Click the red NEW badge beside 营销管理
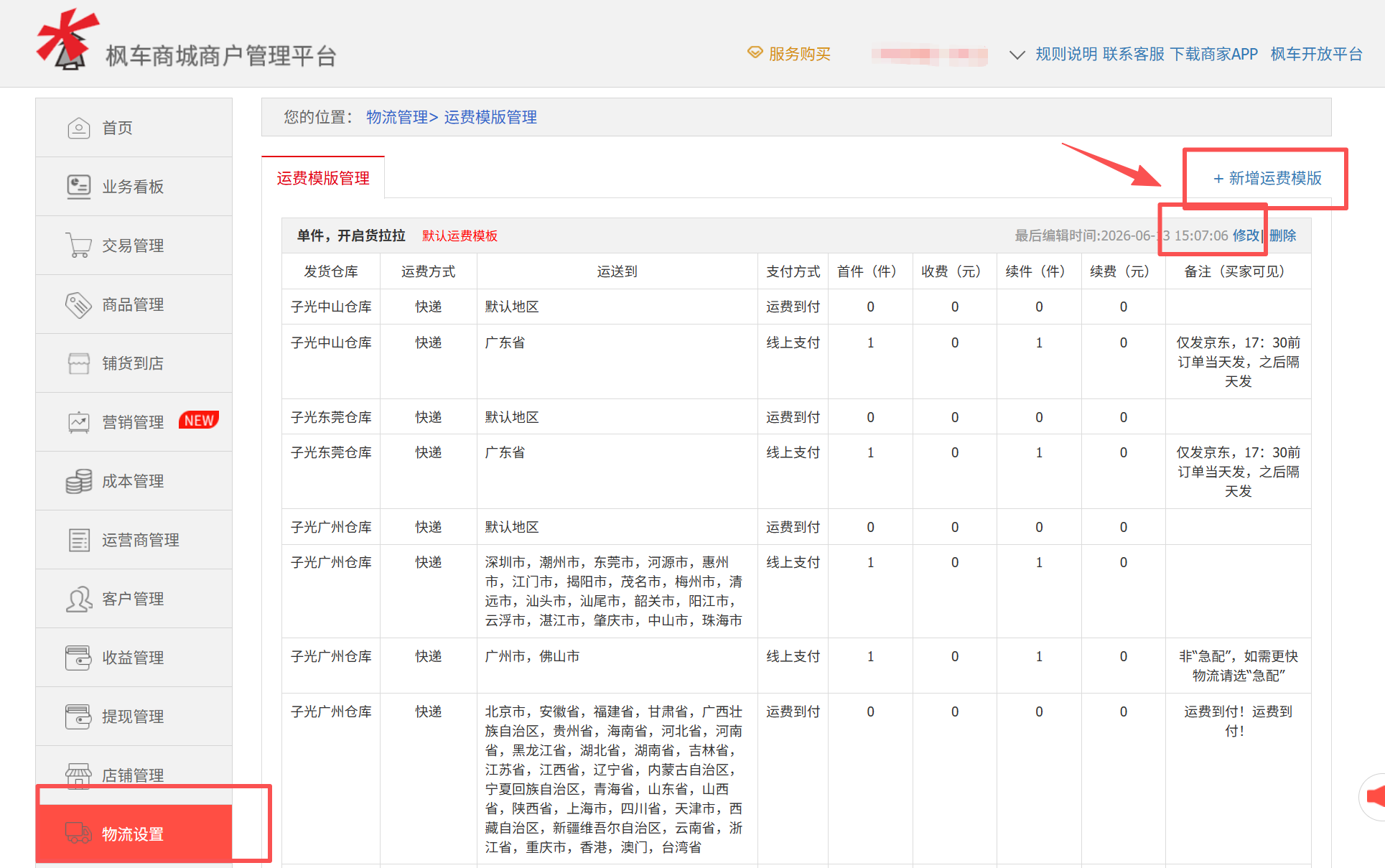Image resolution: width=1385 pixels, height=868 pixels. pyautogui.click(x=199, y=420)
